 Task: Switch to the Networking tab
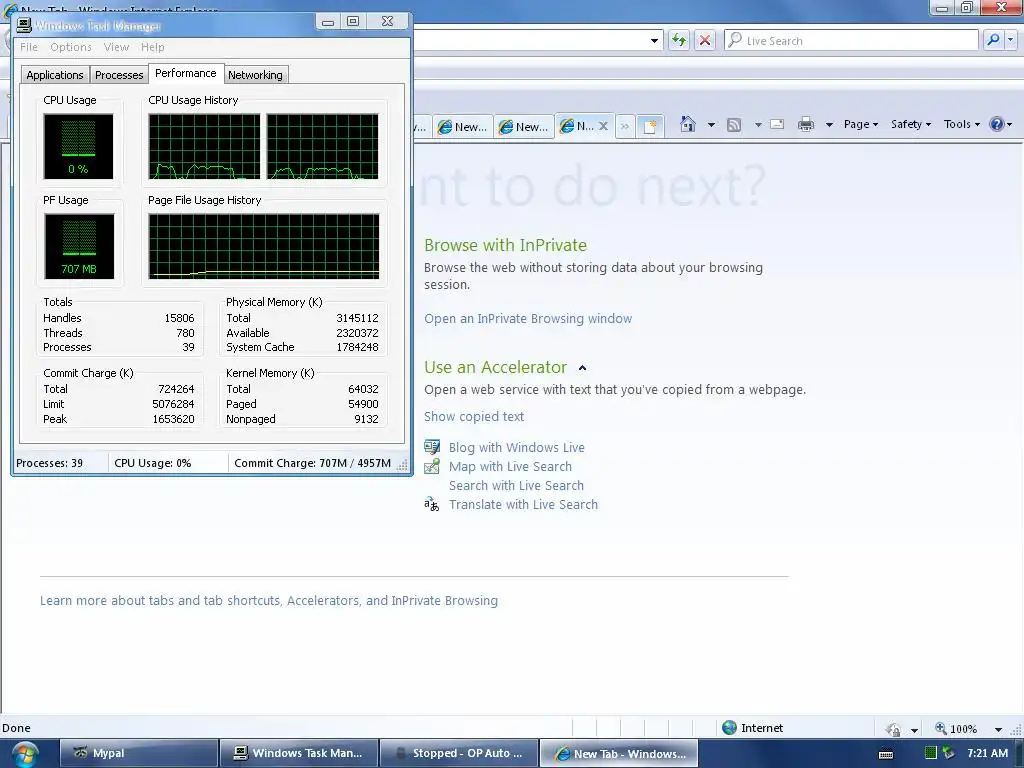(255, 75)
